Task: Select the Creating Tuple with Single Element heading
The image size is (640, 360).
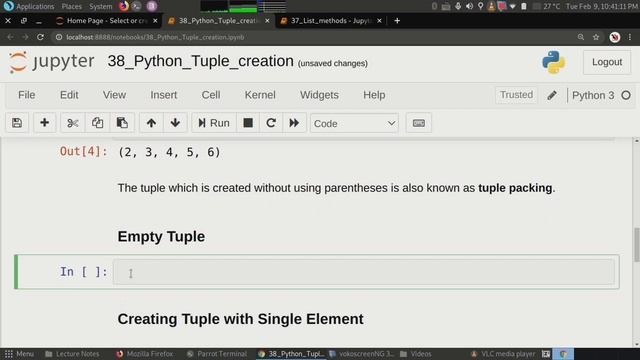Action: pos(240,319)
